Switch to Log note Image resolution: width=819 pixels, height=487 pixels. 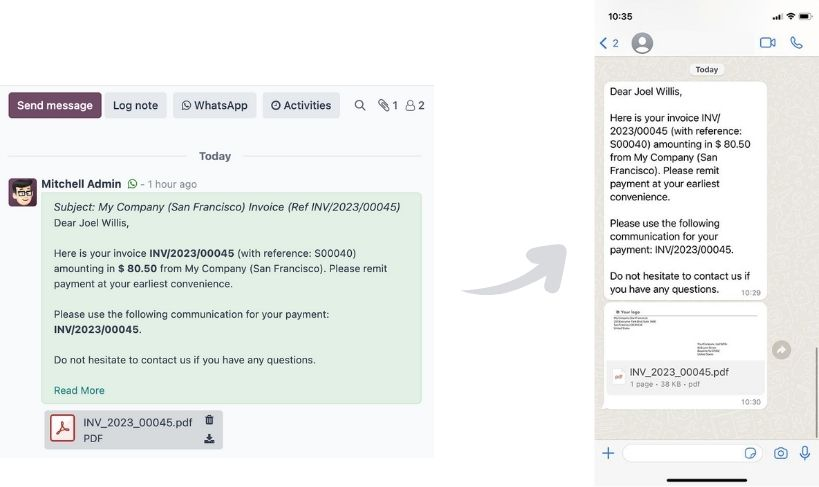pyautogui.click(x=135, y=105)
